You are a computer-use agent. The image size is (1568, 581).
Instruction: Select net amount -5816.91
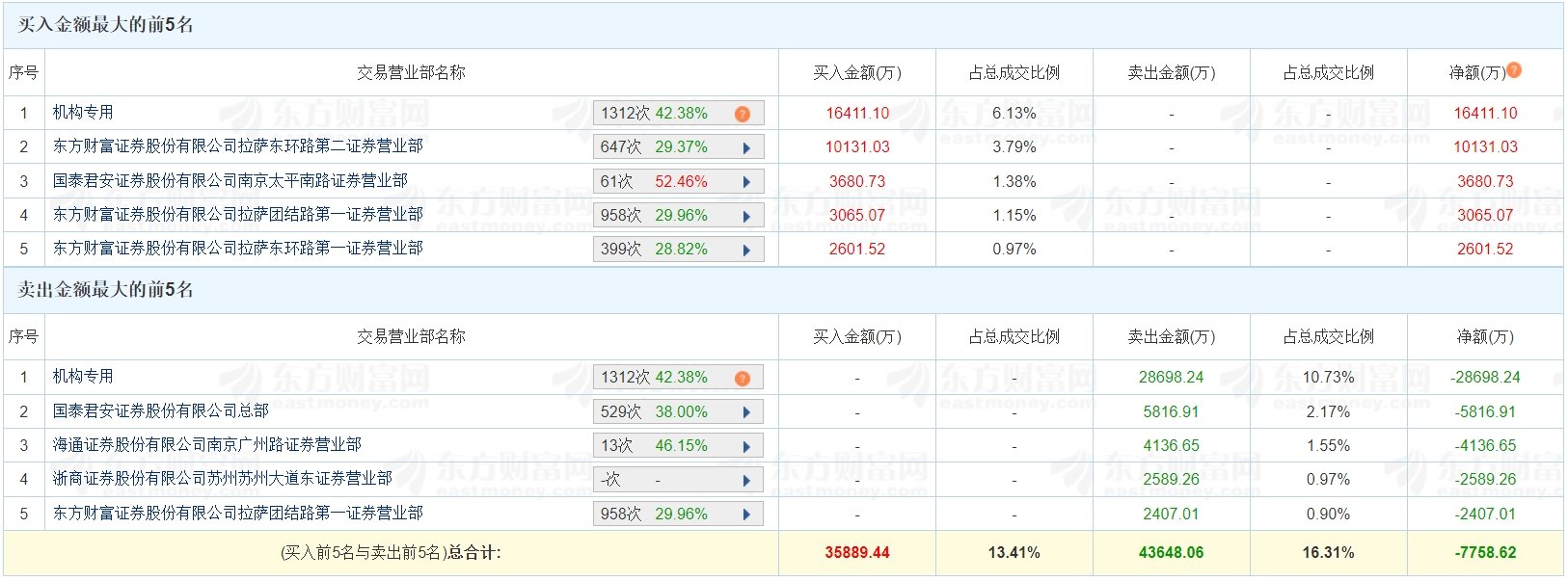[1485, 411]
